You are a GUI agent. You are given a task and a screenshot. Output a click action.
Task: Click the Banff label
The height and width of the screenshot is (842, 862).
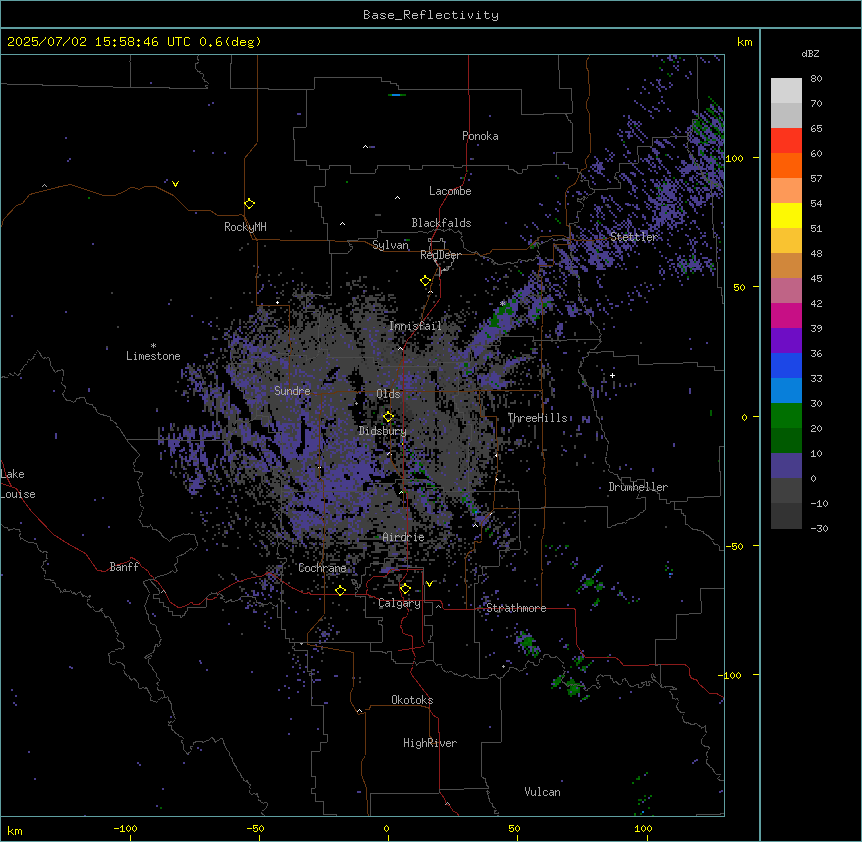(124, 567)
